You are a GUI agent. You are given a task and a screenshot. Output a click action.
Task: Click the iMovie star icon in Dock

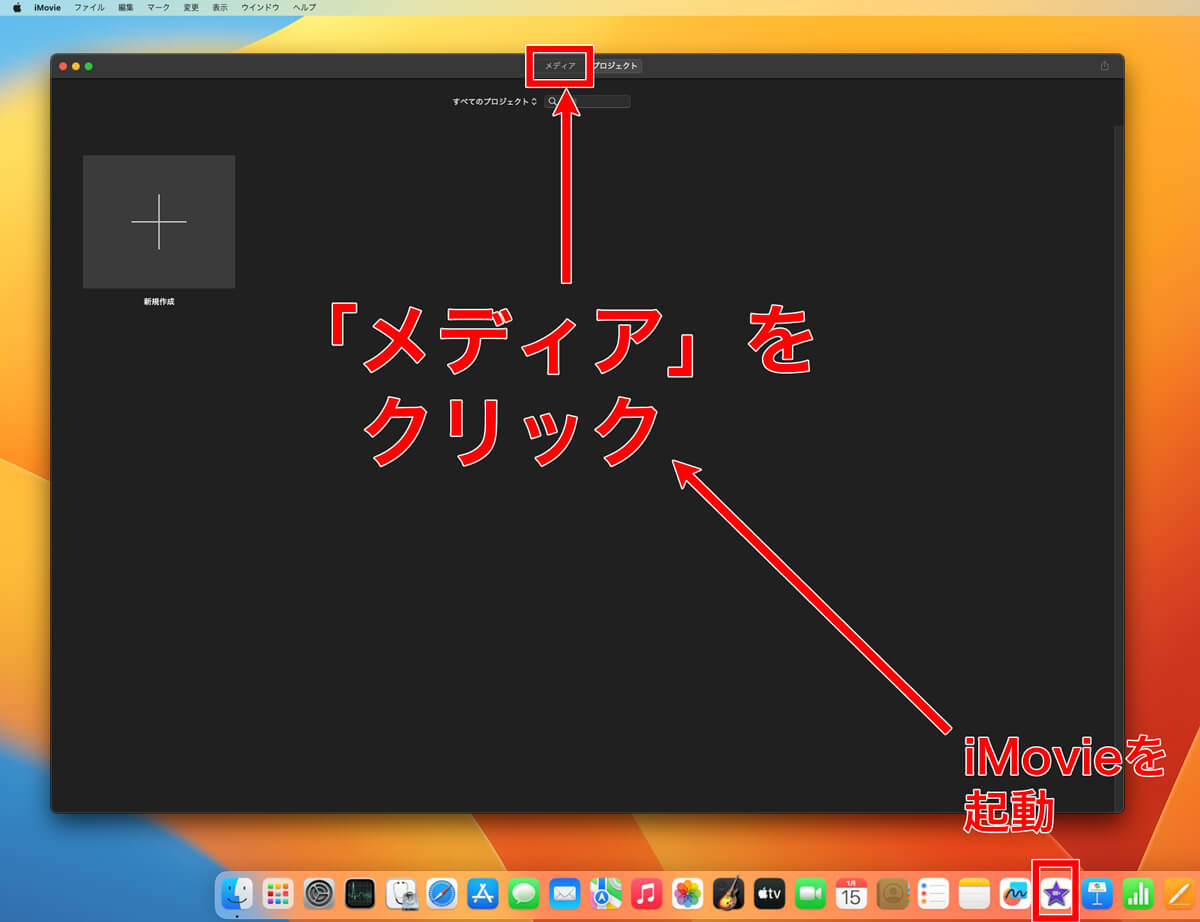[x=1056, y=892]
